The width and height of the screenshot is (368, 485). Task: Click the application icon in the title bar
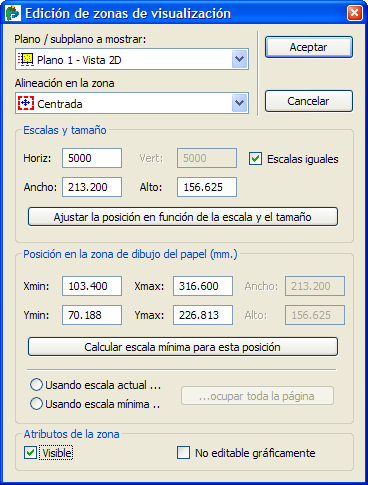pyautogui.click(x=13, y=13)
